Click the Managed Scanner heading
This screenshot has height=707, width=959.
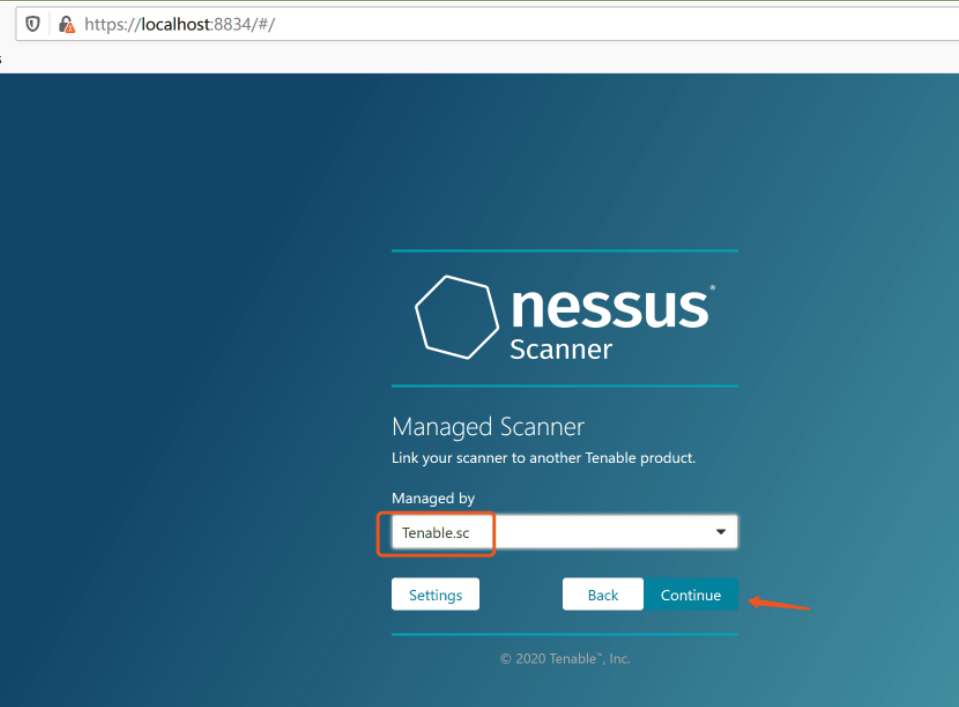click(x=488, y=427)
